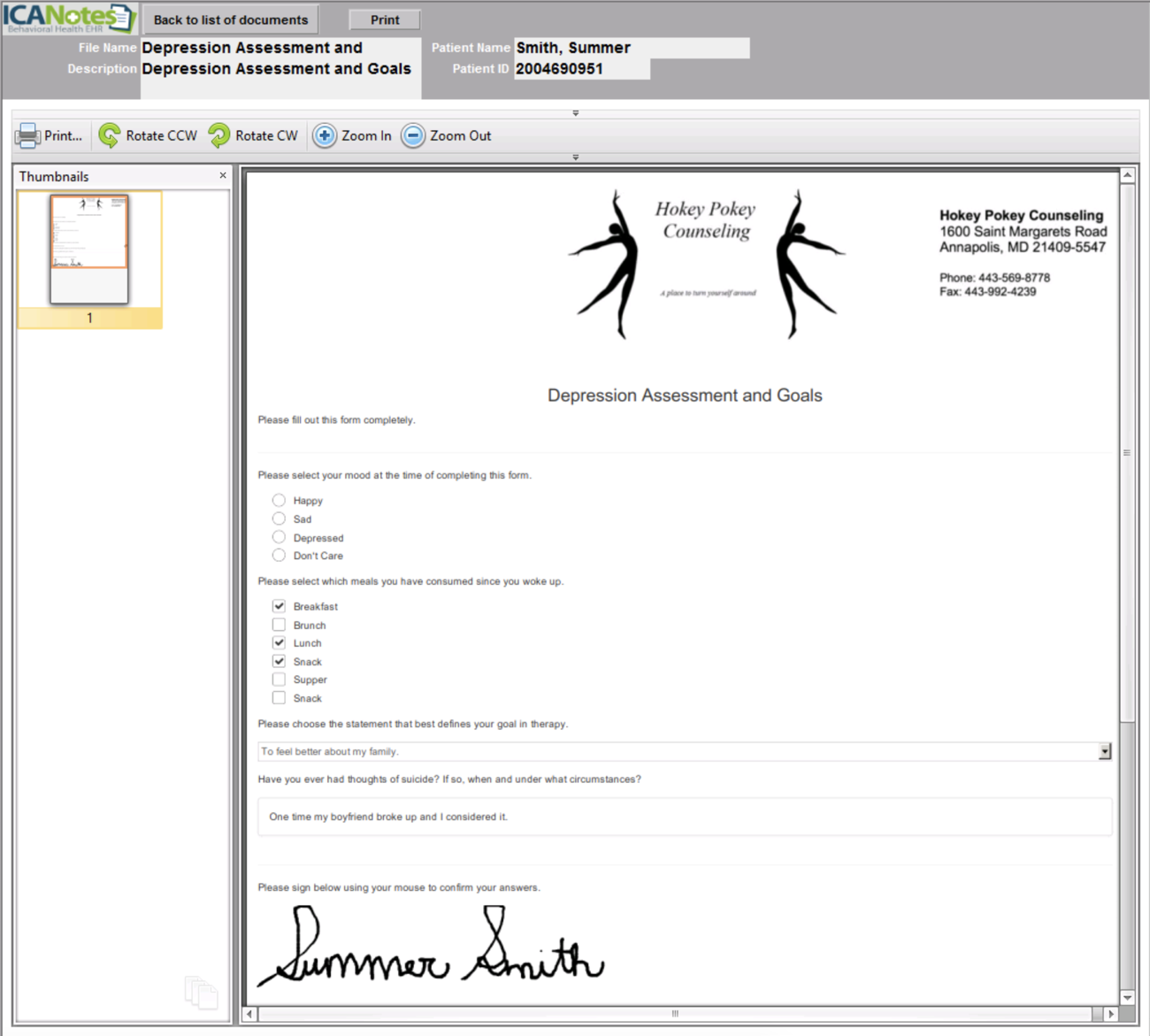Click Back to list of documents
Viewport: 1150px width, 1036px height.
230,19
